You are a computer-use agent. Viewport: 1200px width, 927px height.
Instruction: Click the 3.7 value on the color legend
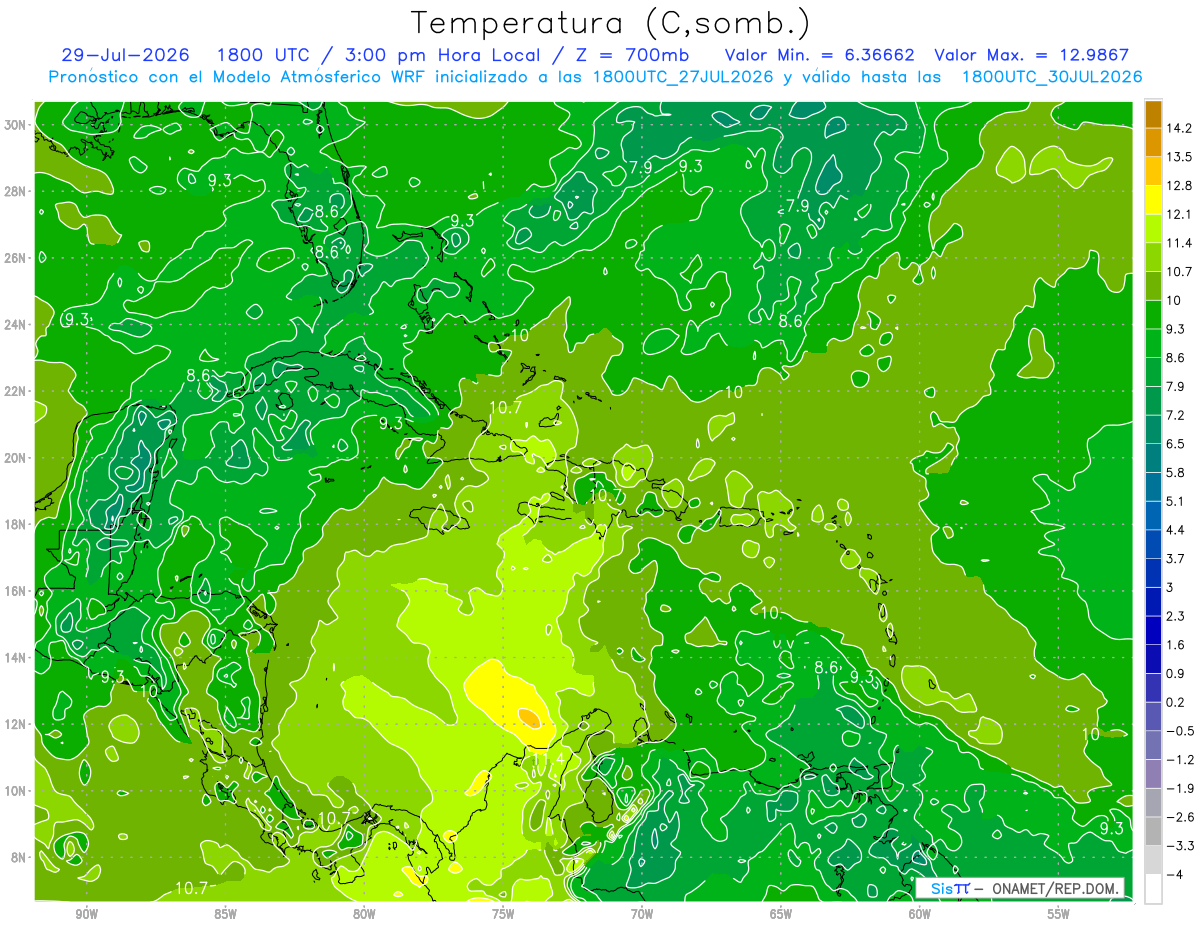tap(1175, 558)
